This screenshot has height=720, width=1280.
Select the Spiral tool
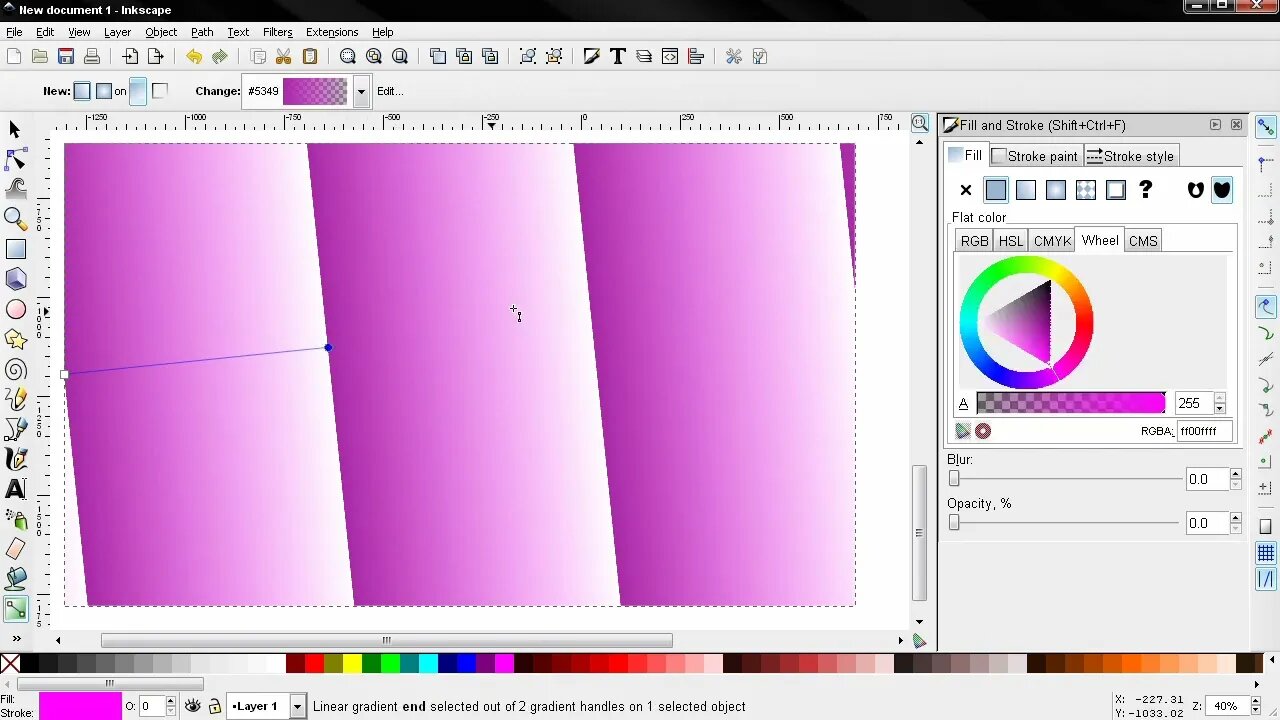pyautogui.click(x=15, y=370)
